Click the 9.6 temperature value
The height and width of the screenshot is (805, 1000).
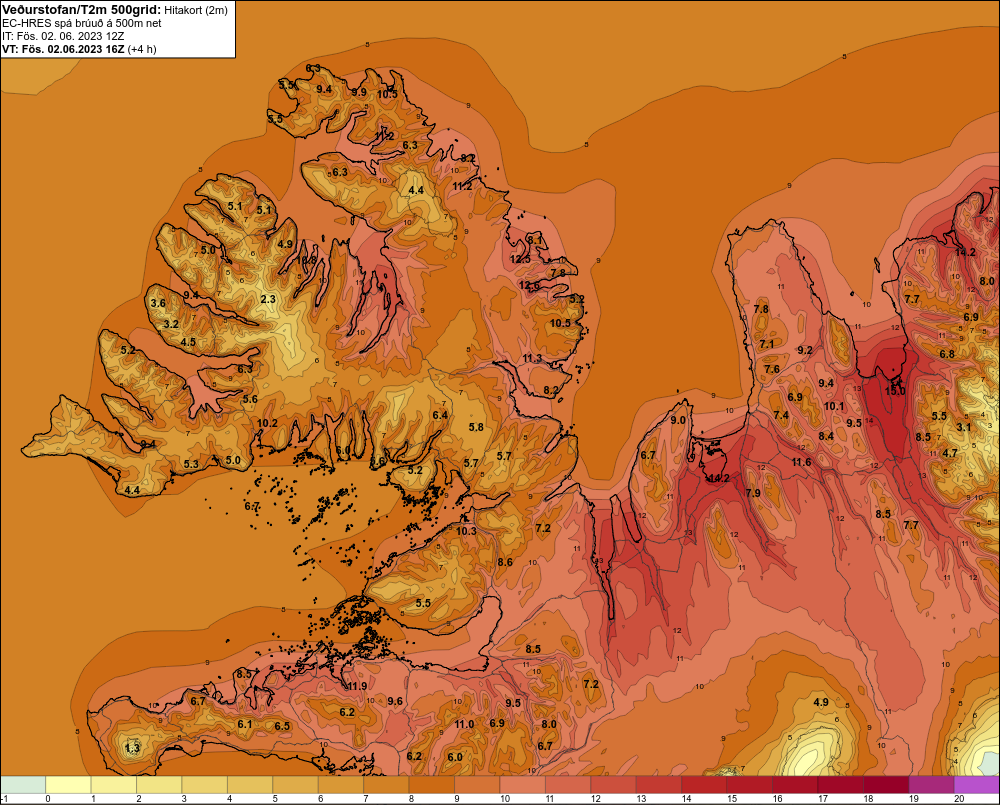[395, 701]
